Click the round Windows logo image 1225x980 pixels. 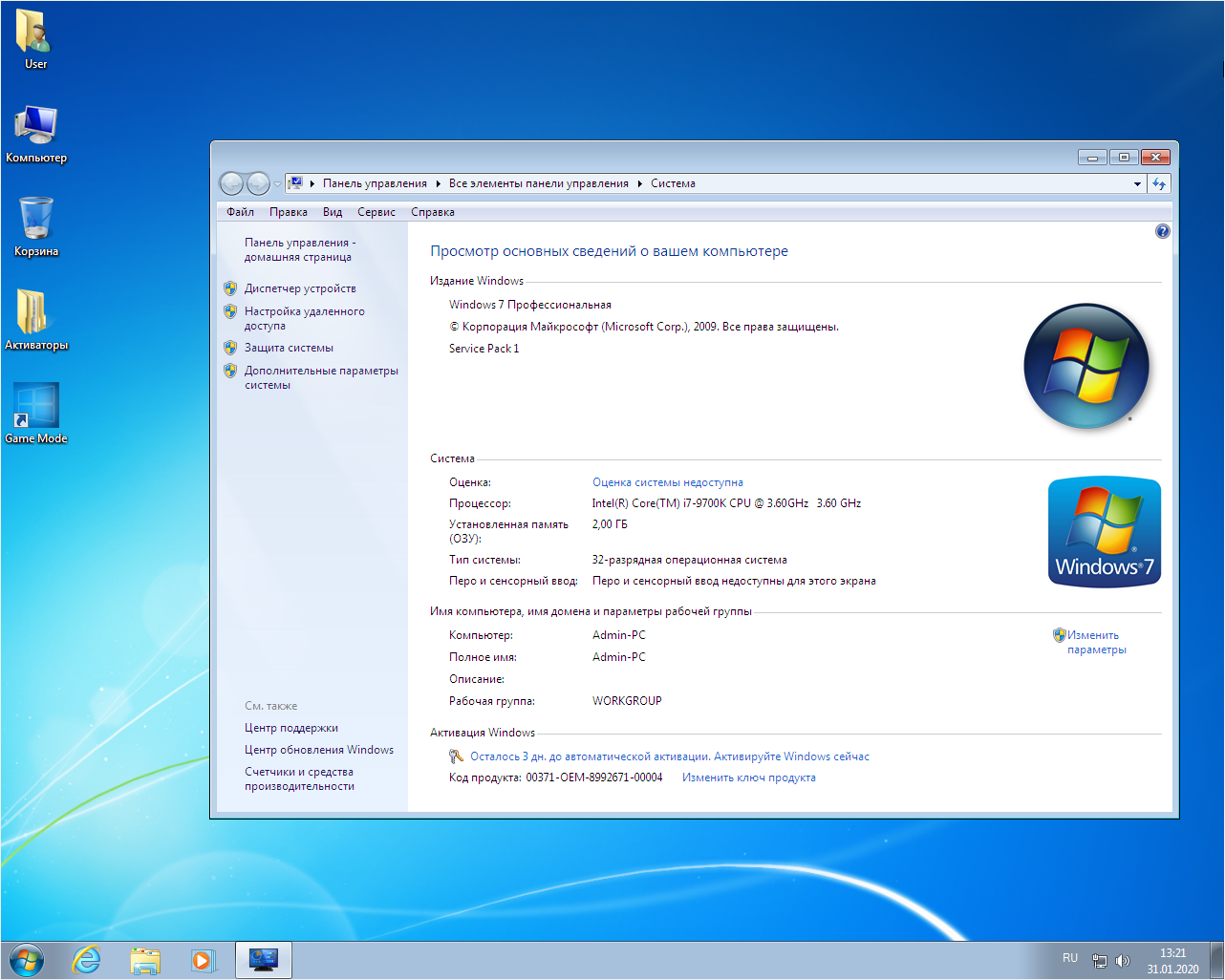tap(1086, 366)
